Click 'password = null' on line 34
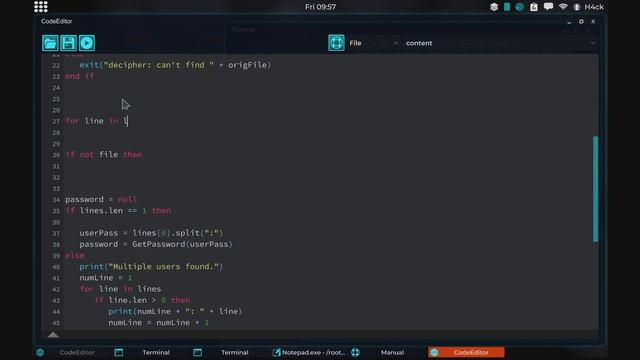This screenshot has width=640, height=360. click(101, 199)
